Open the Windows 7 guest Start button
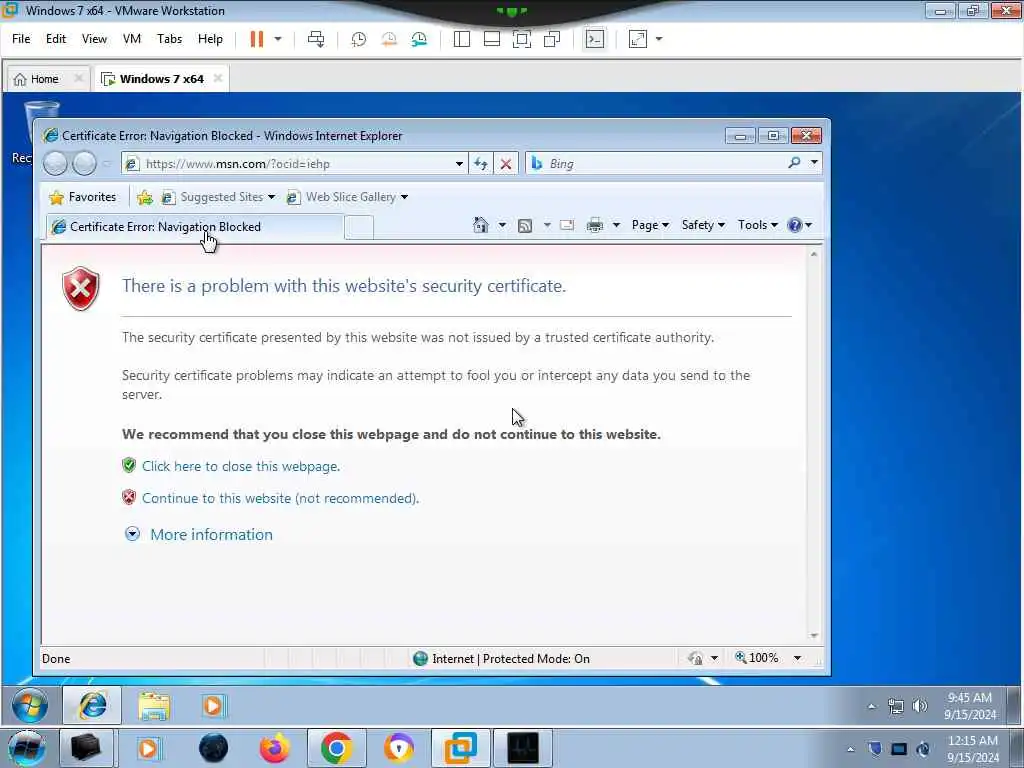Viewport: 1024px width, 768px height. 29,705
